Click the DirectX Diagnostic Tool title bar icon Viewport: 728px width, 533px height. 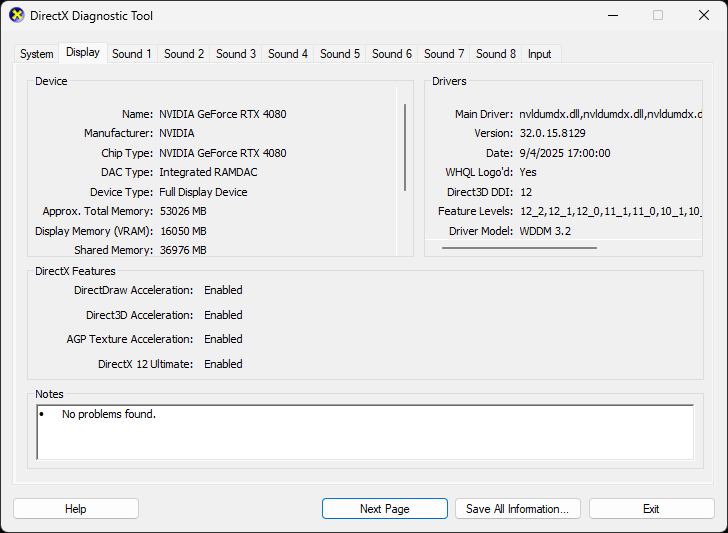17,16
